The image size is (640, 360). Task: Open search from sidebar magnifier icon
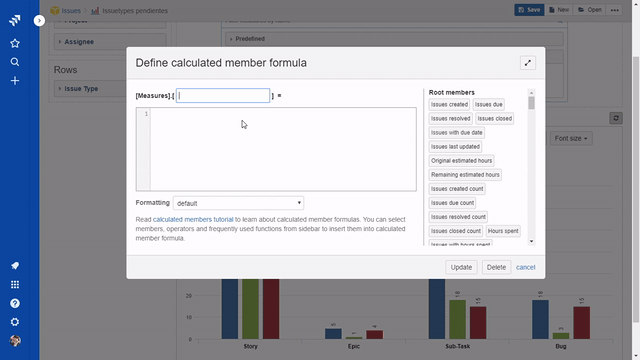(15, 62)
